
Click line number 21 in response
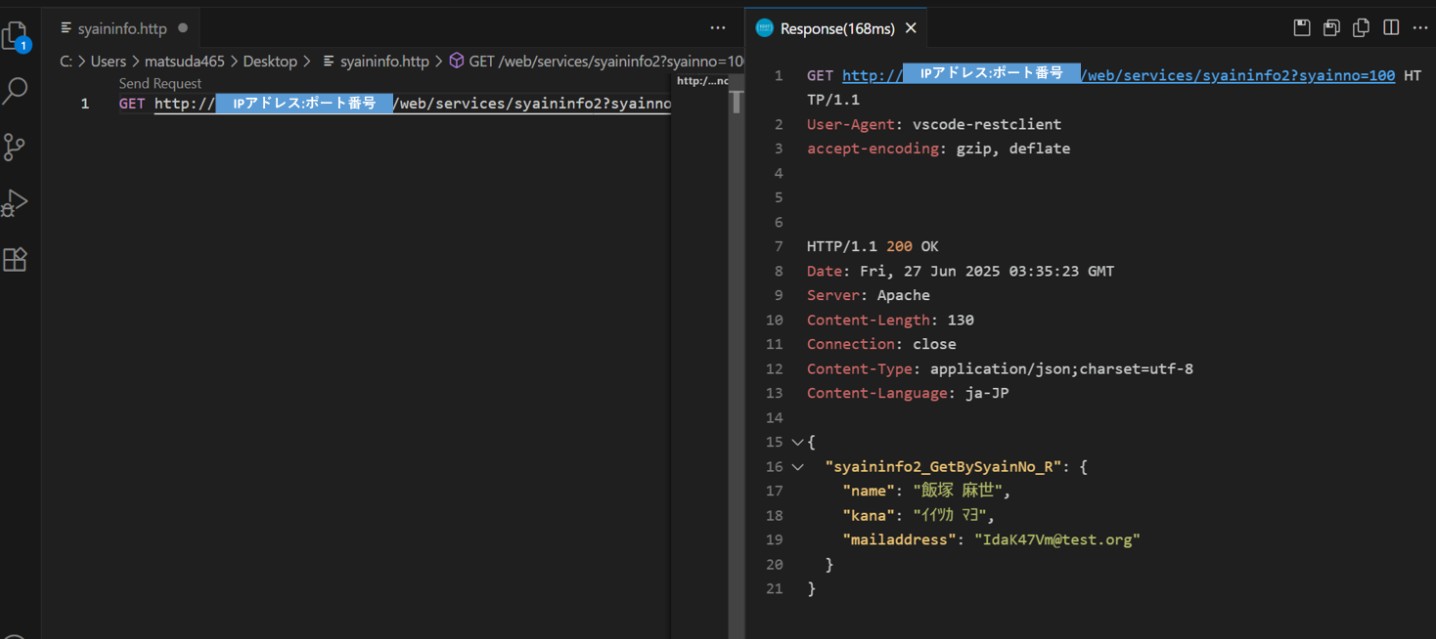(774, 589)
